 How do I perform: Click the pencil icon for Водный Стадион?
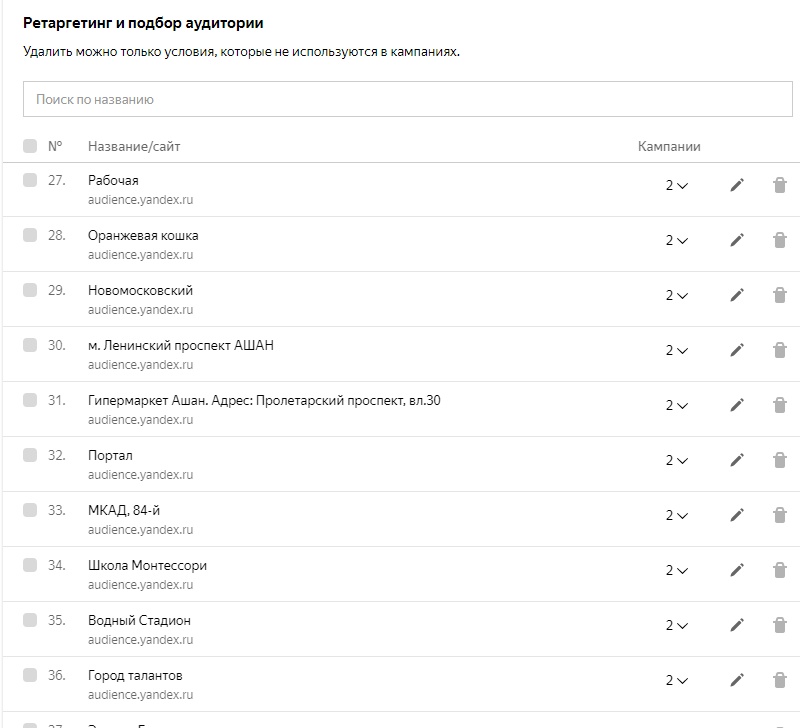[737, 625]
